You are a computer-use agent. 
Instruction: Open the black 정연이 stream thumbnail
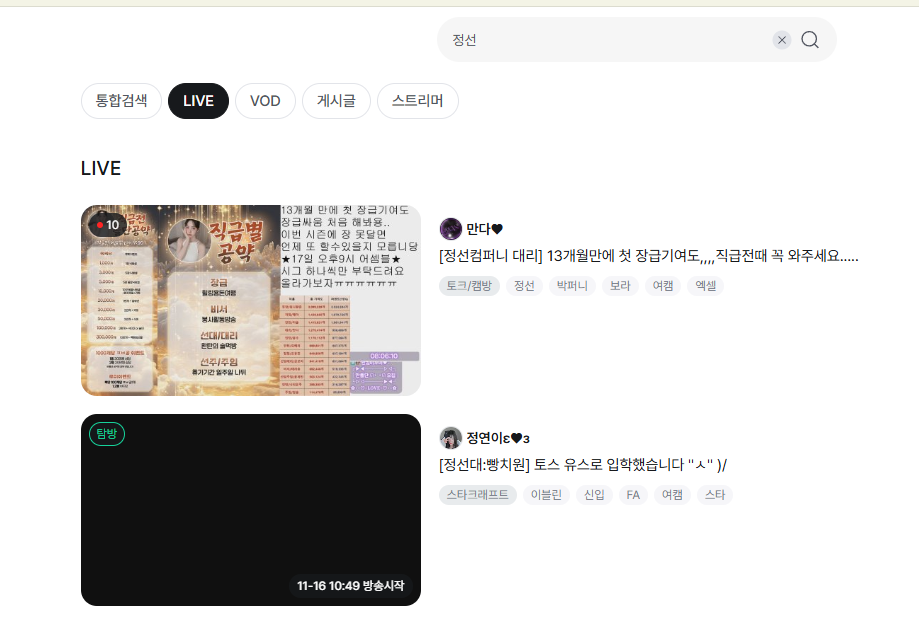click(x=250, y=510)
